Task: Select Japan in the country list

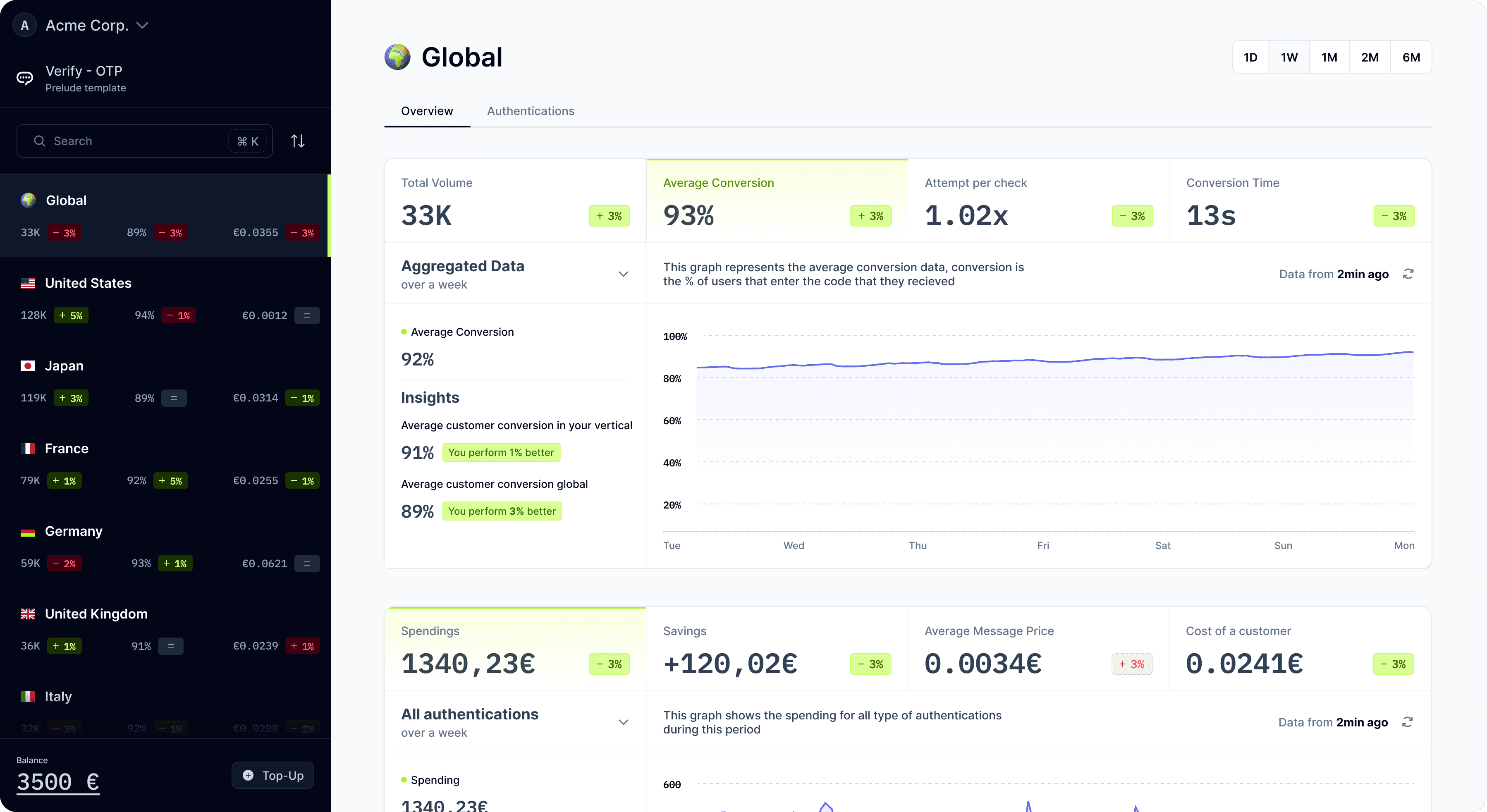Action: point(165,381)
